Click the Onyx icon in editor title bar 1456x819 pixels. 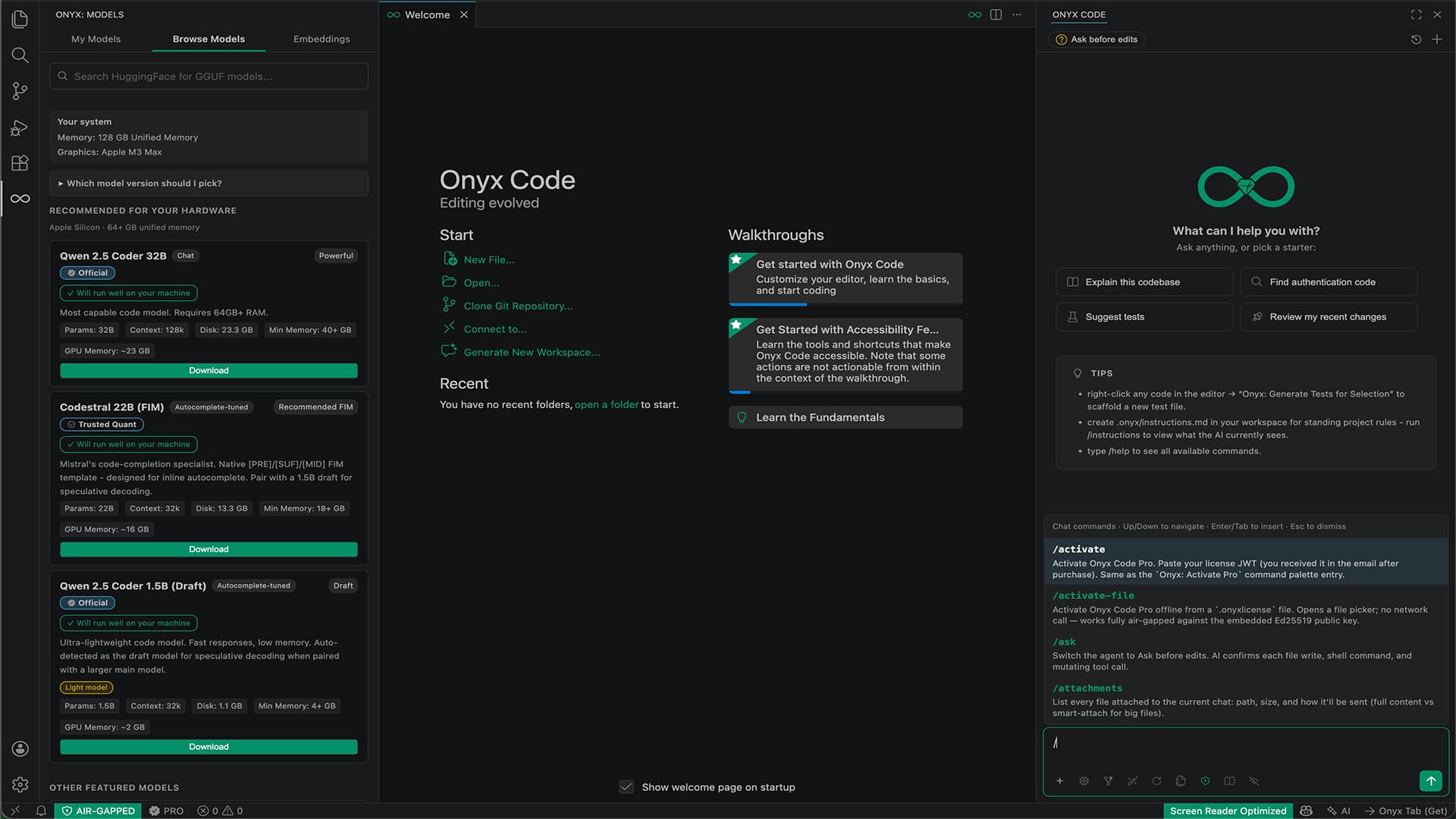pyautogui.click(x=974, y=14)
